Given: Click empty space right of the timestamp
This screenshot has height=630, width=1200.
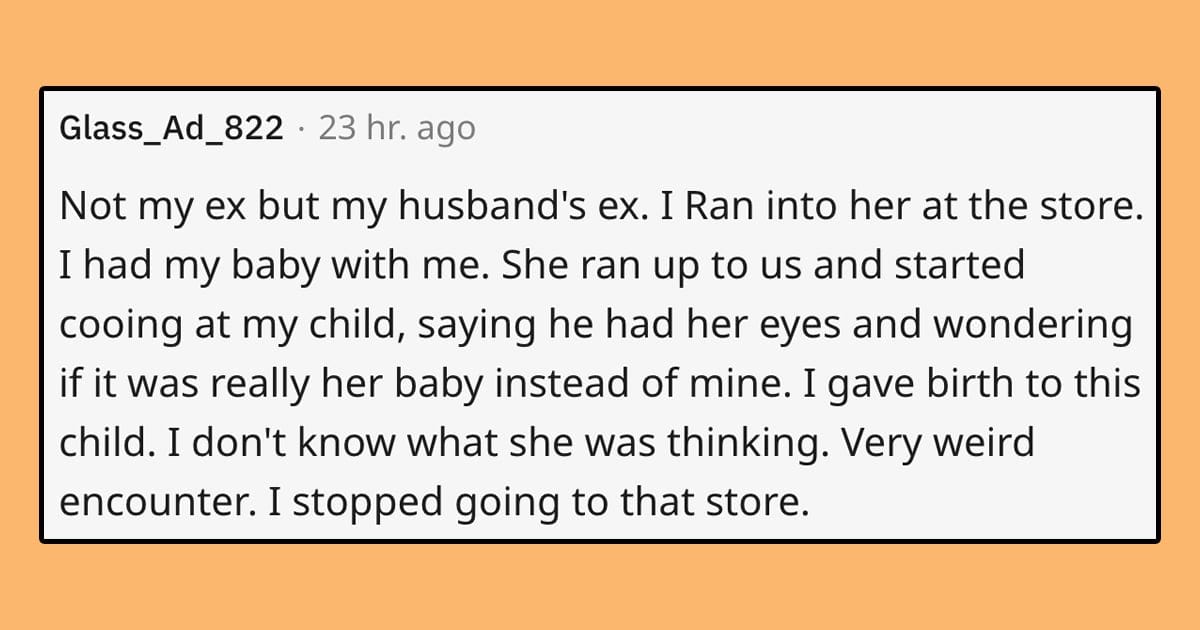Looking at the screenshot, I should pos(800,130).
